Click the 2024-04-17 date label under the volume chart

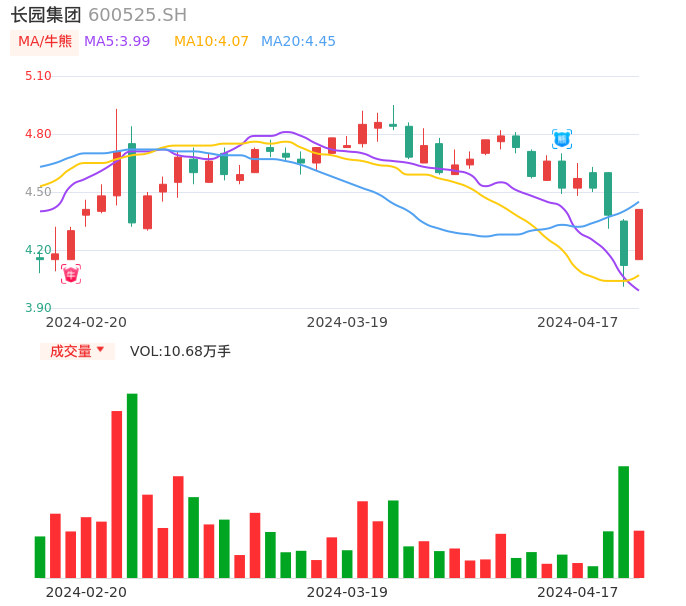point(578,592)
